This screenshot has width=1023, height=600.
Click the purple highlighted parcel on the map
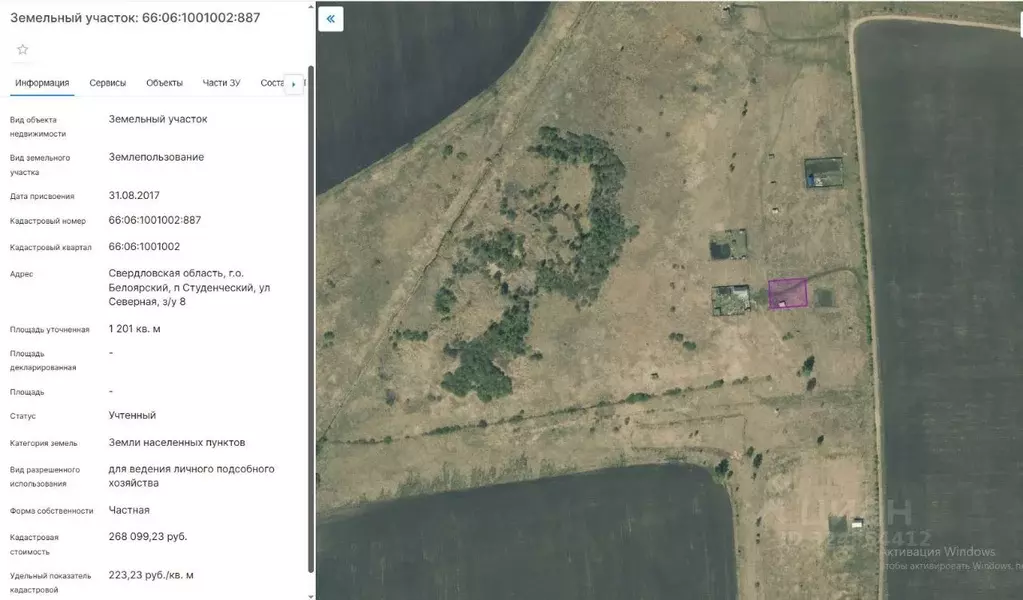tap(787, 293)
